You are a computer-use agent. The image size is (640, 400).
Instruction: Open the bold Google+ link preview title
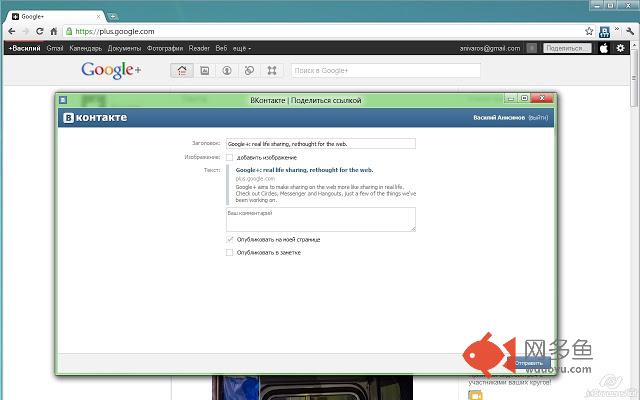click(304, 170)
